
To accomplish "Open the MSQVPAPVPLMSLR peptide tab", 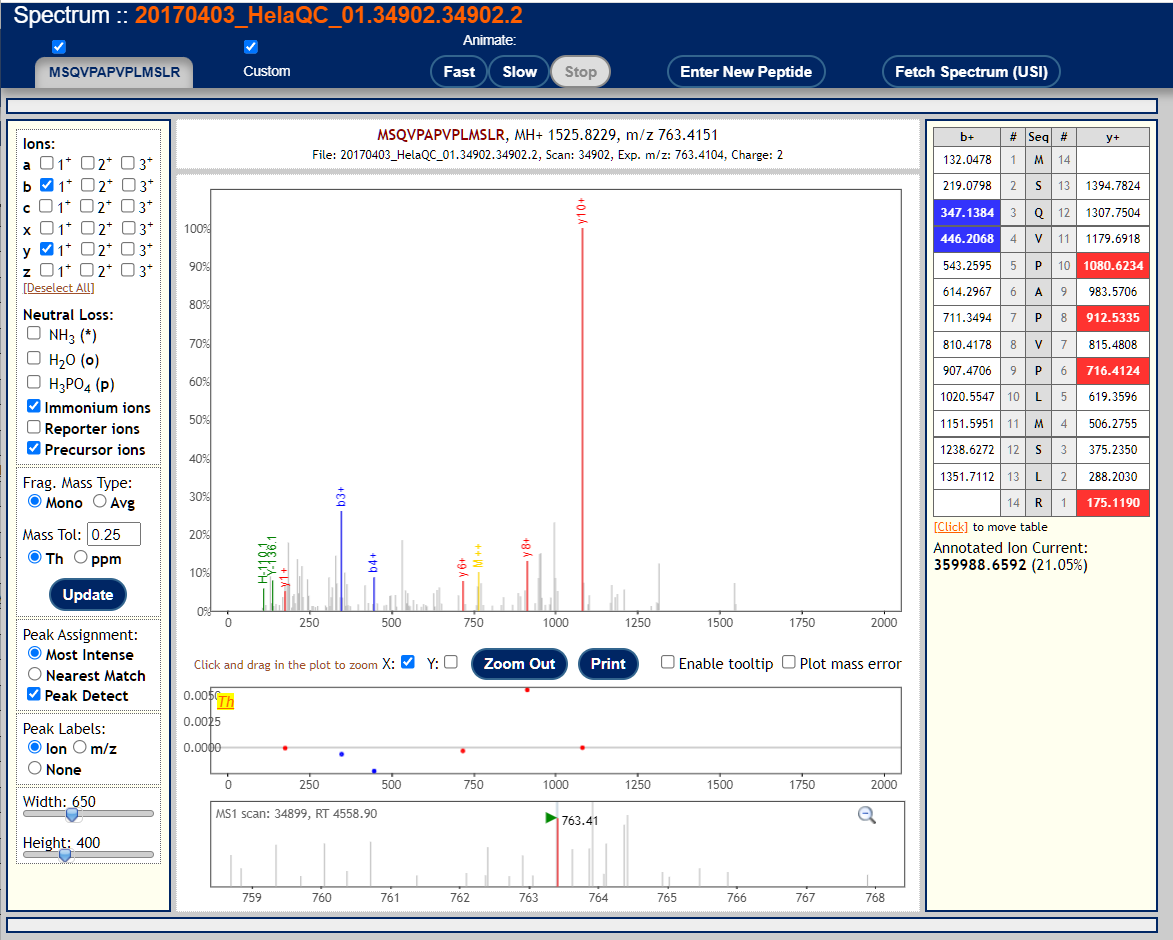I will pos(114,73).
